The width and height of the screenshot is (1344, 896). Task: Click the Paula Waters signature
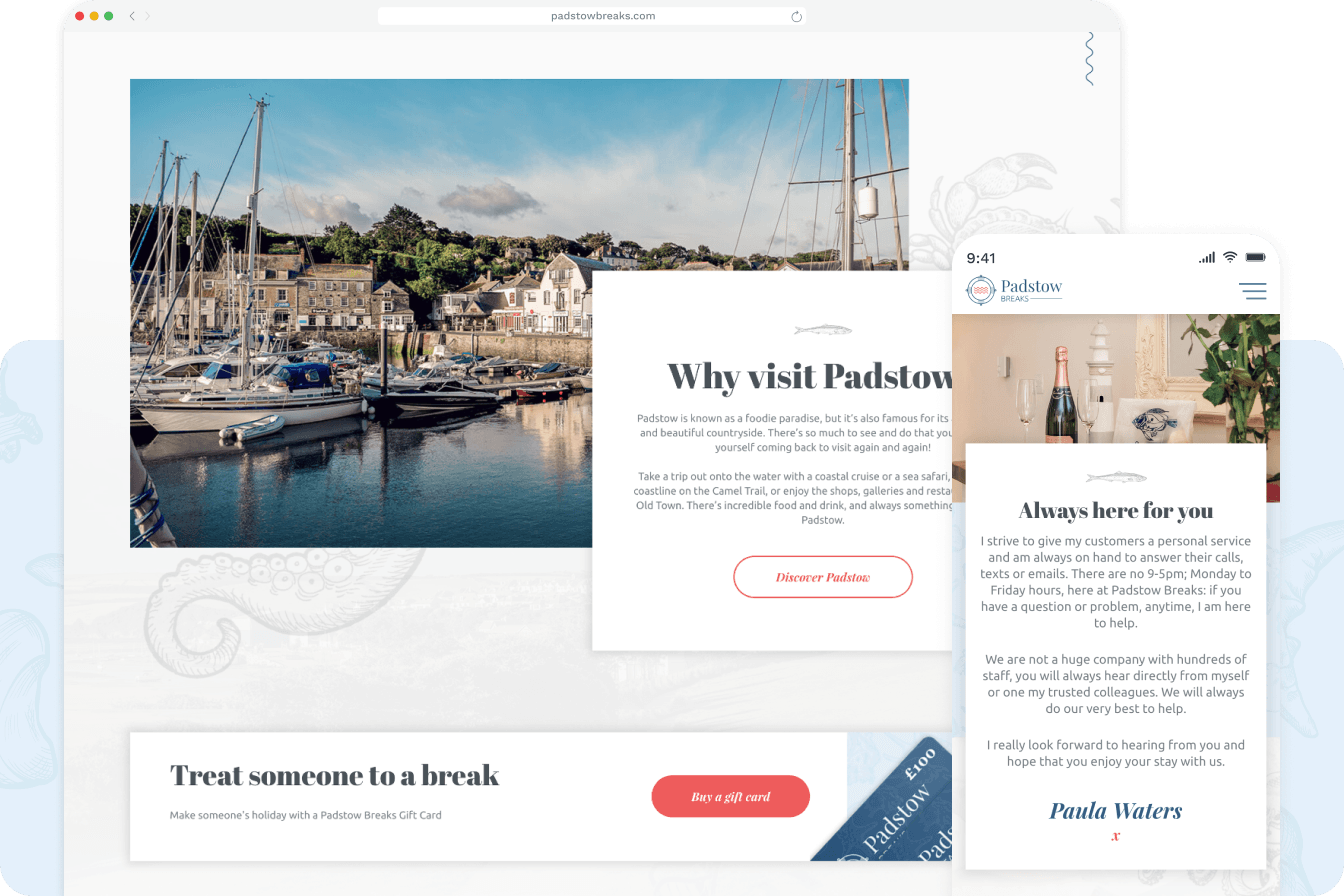point(1115,811)
